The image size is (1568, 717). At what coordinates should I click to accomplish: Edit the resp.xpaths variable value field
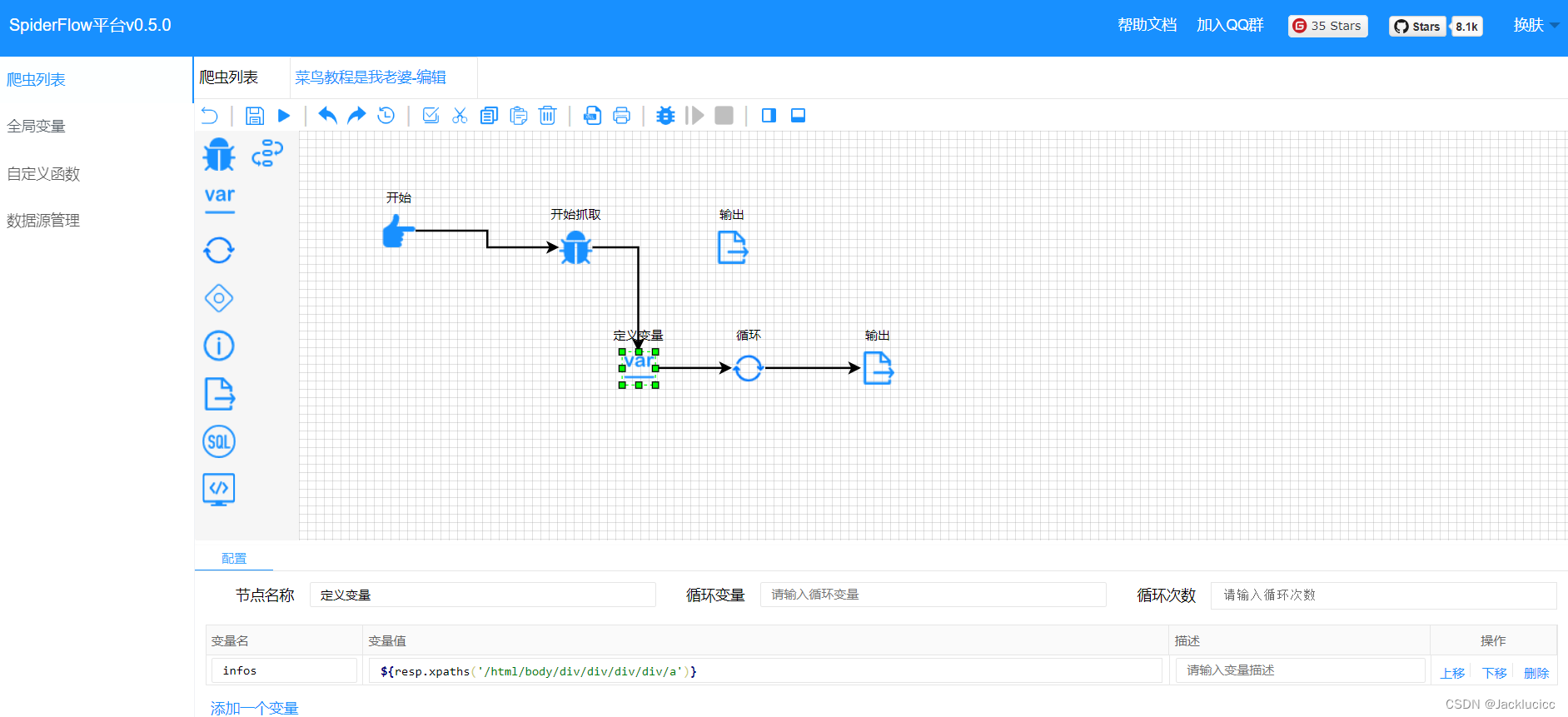coord(765,670)
